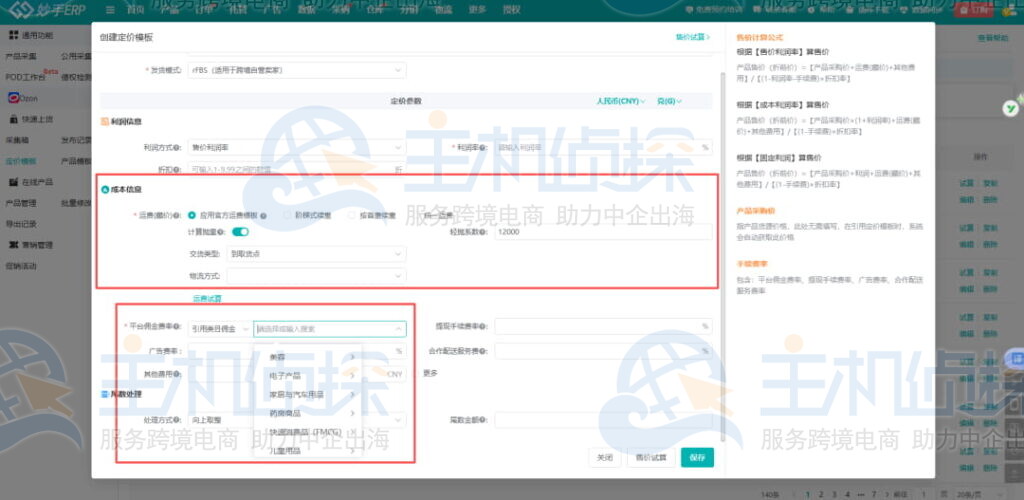Click the 折扣 input field
Image resolution: width=1024 pixels, height=500 pixels.
(296, 169)
